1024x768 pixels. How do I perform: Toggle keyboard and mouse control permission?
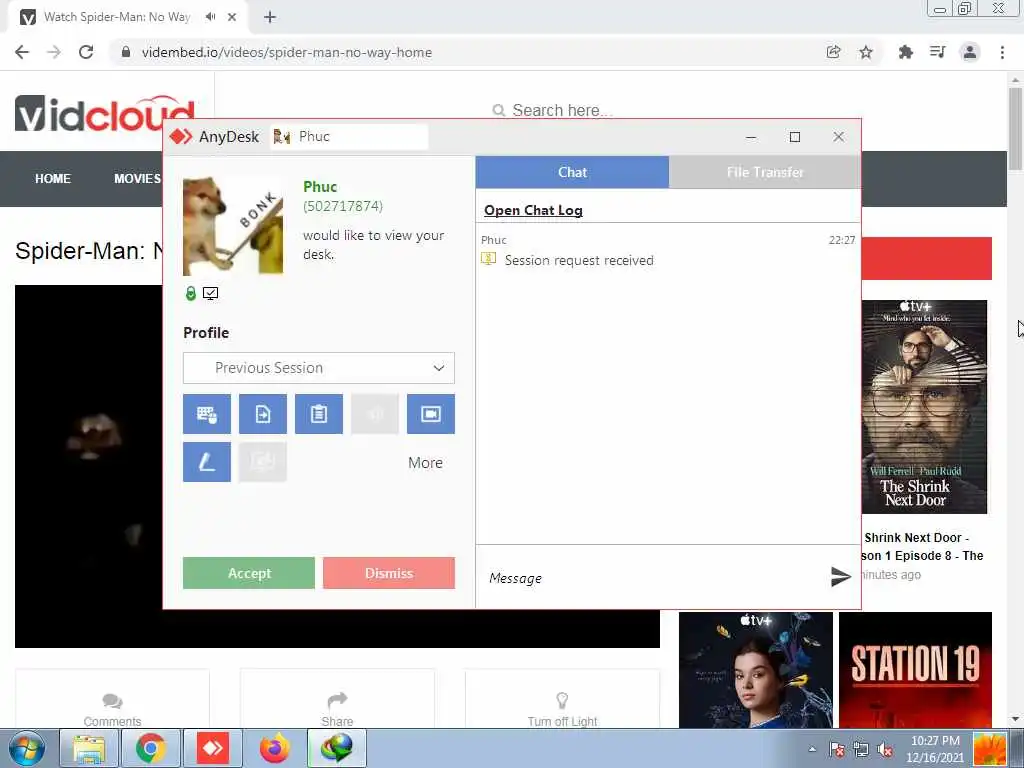click(x=206, y=414)
